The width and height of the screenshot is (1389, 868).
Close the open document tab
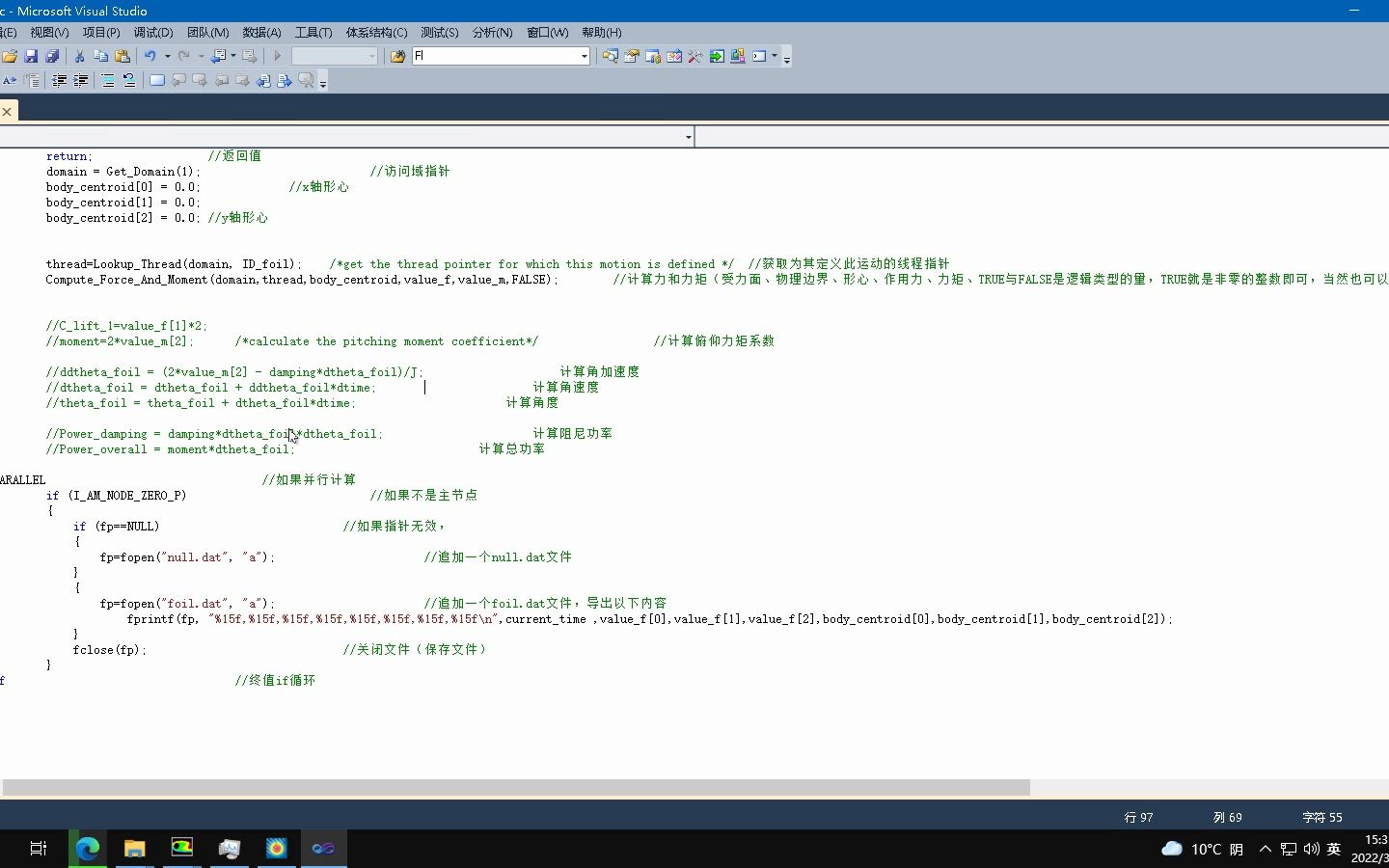(7, 112)
